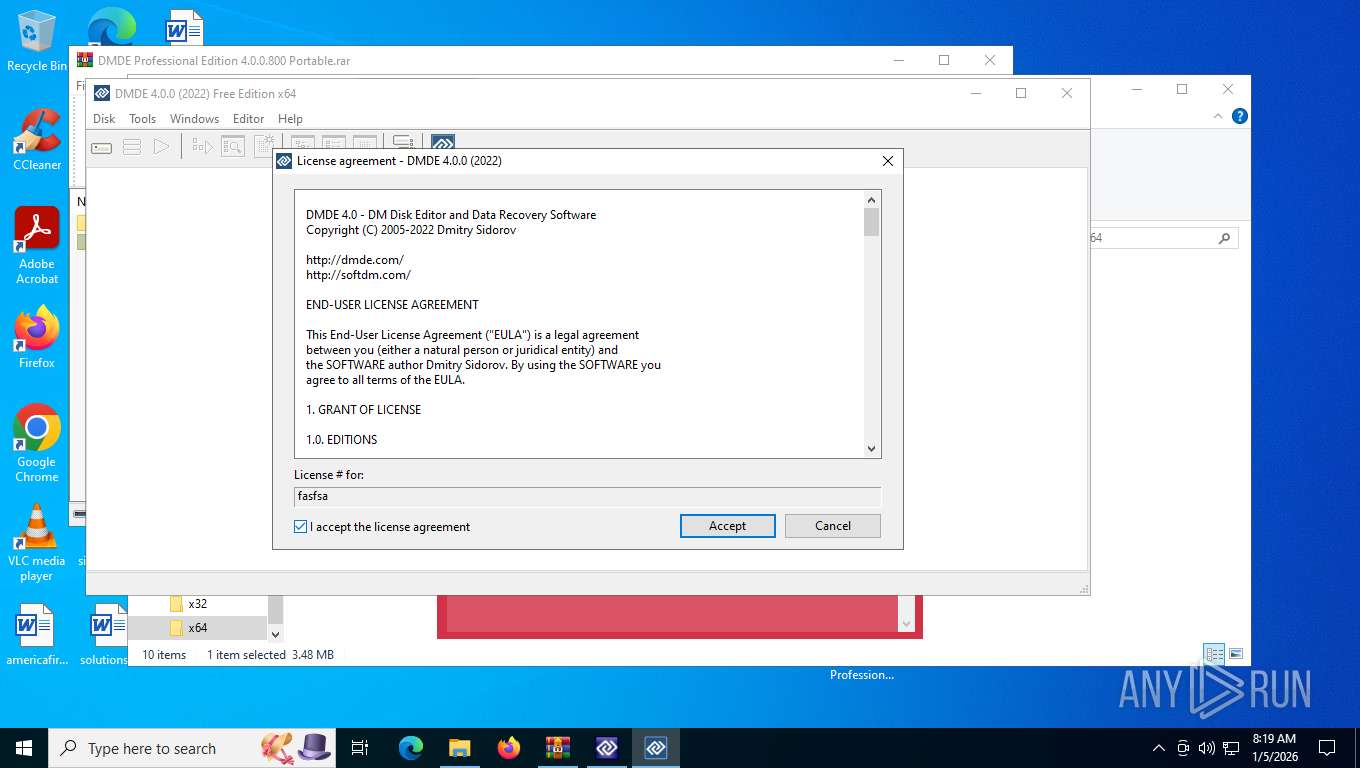The image size is (1360, 768).
Task: Click the Partitions stacked-disks toolbar icon
Action: click(131, 147)
